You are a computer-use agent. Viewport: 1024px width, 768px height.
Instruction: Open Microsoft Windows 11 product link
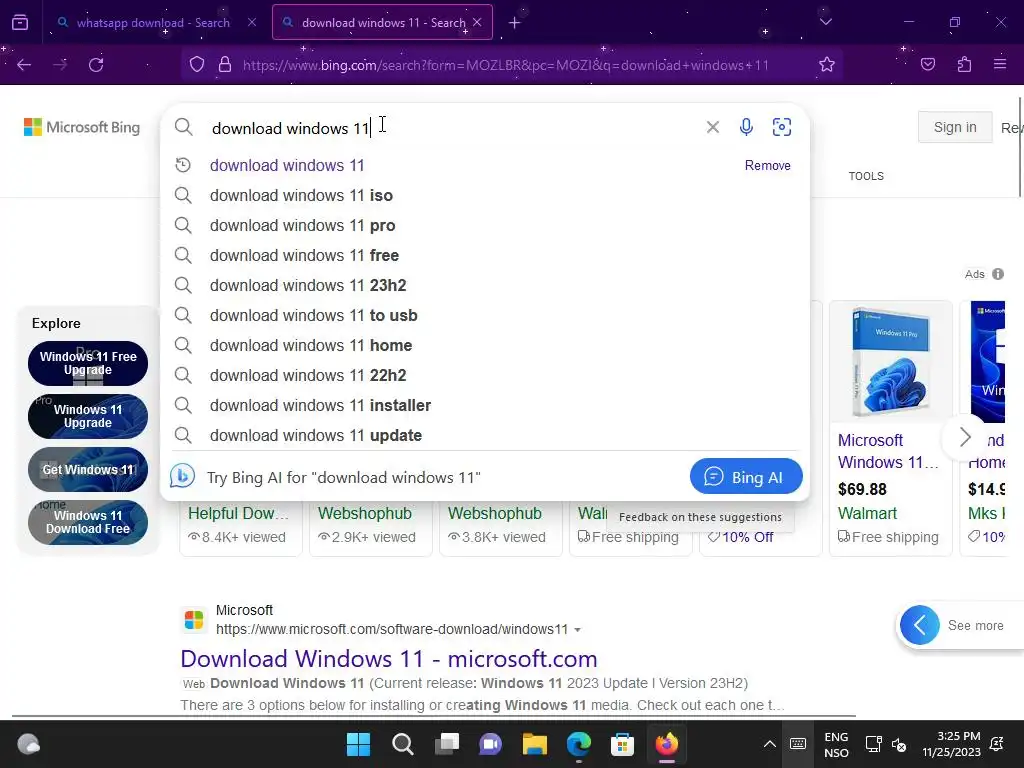(x=888, y=451)
